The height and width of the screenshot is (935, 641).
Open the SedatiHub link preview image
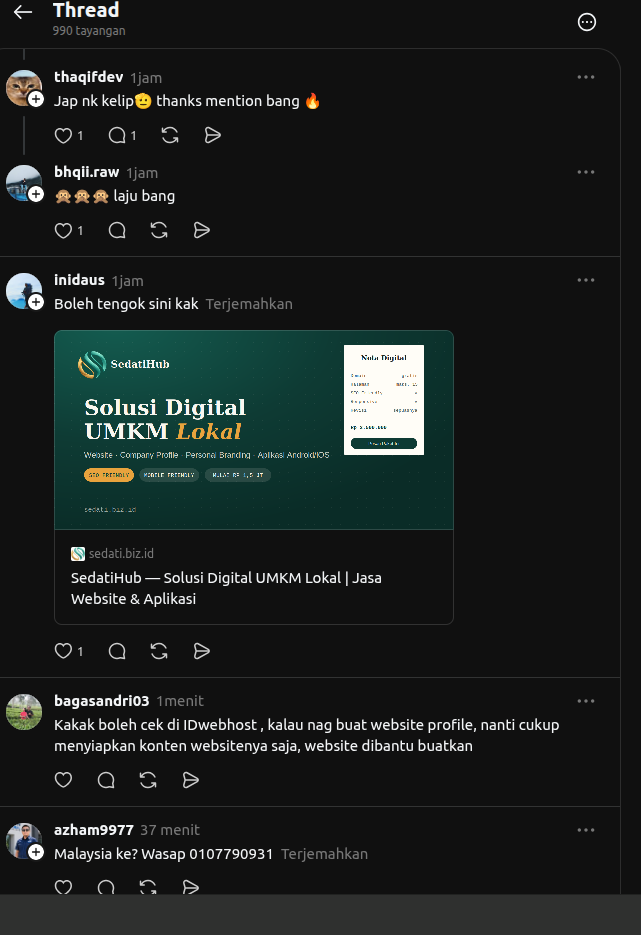tap(254, 430)
